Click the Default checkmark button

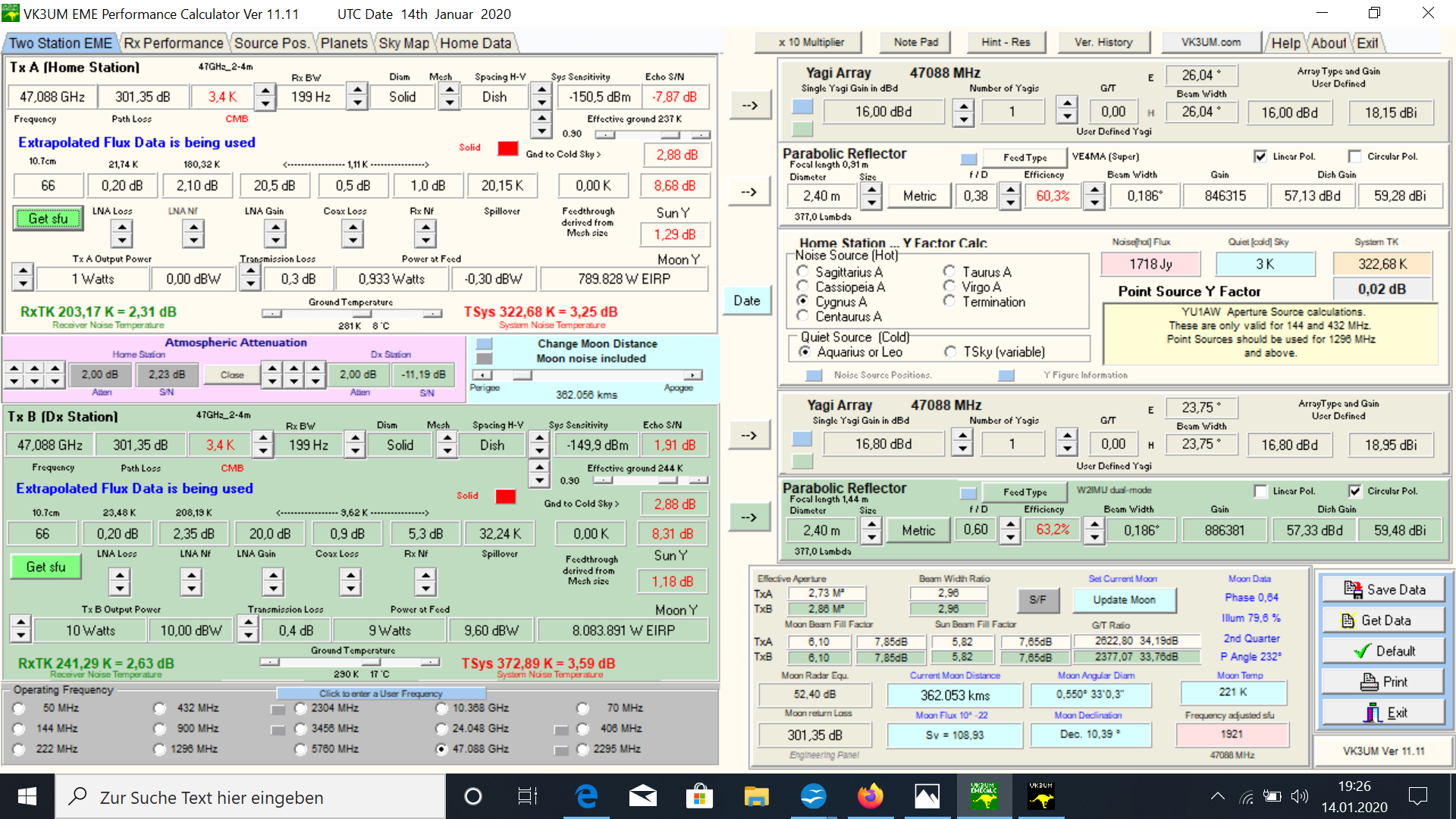[x=1383, y=651]
